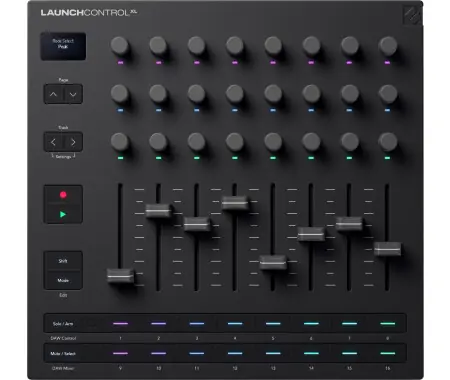The width and height of the screenshot is (450, 380).
Task: Toggle button 12 in Mute/Select row
Action: click(235, 353)
